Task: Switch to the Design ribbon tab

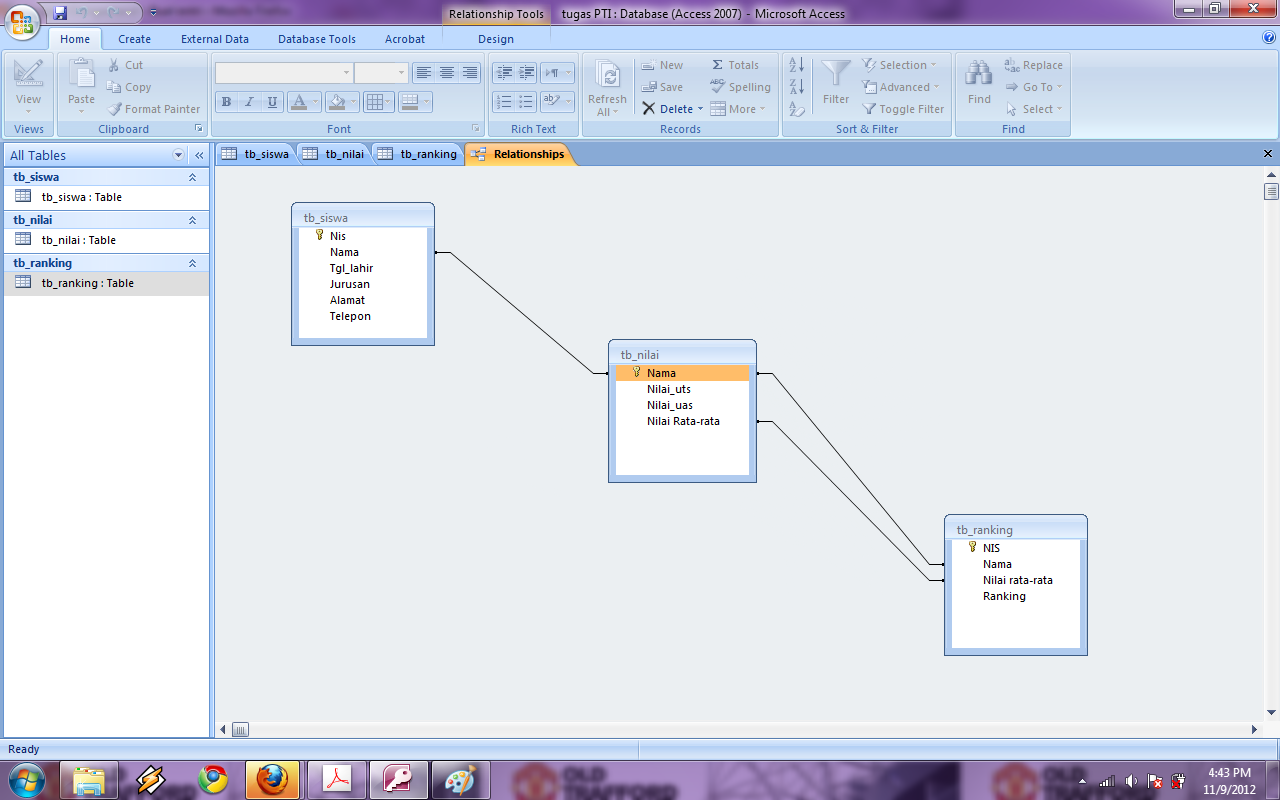Action: tap(495, 39)
